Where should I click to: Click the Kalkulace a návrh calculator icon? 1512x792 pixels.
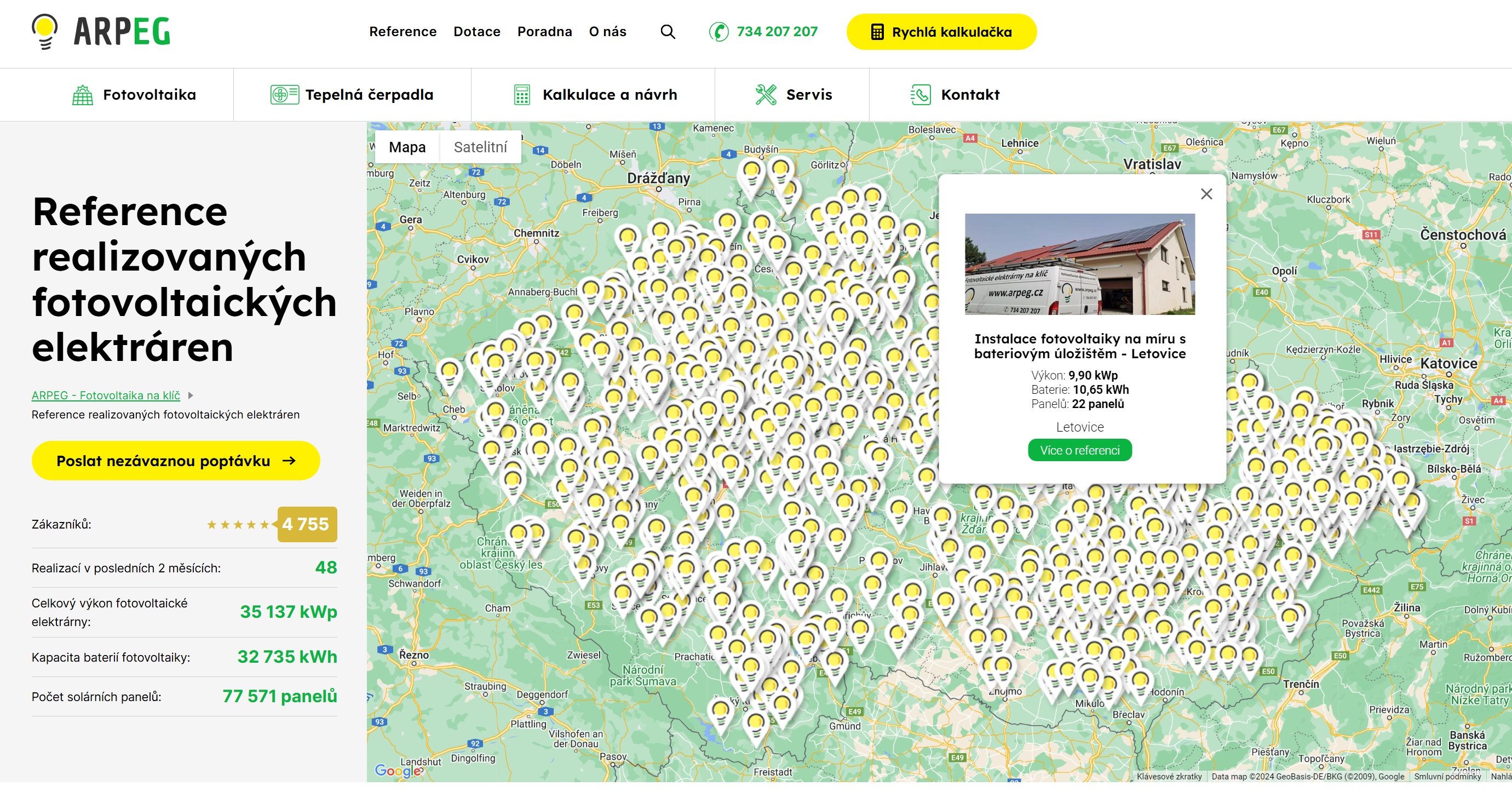(522, 95)
